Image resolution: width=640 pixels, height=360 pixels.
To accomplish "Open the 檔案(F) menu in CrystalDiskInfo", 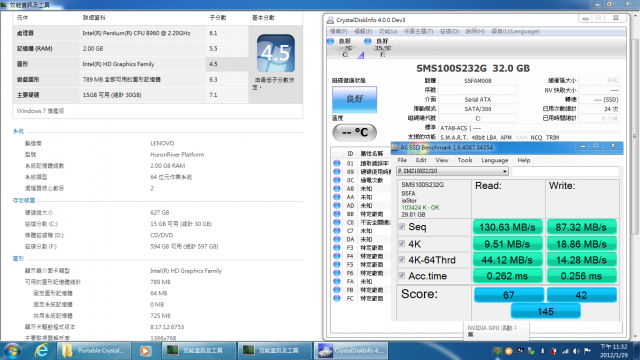I will (338, 31).
